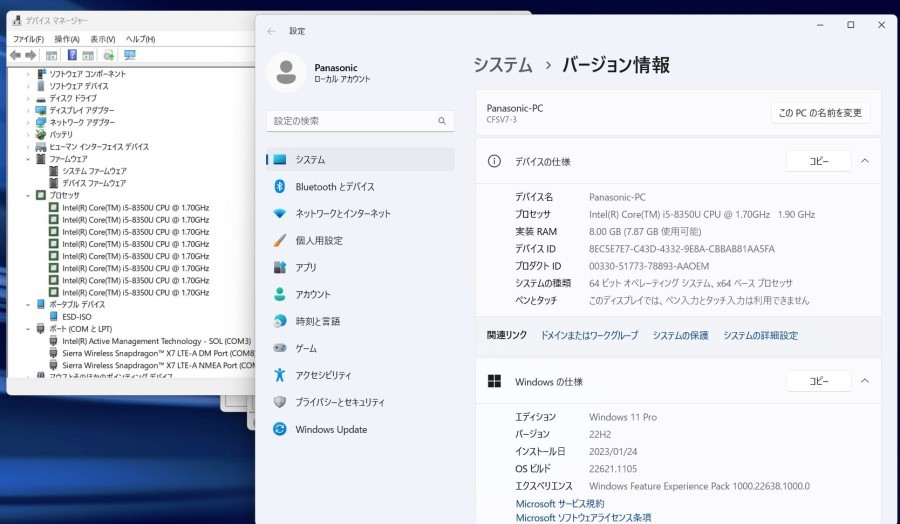The height and width of the screenshot is (524, 900).
Task: Copy Windows specifications with コピー button
Action: [818, 381]
